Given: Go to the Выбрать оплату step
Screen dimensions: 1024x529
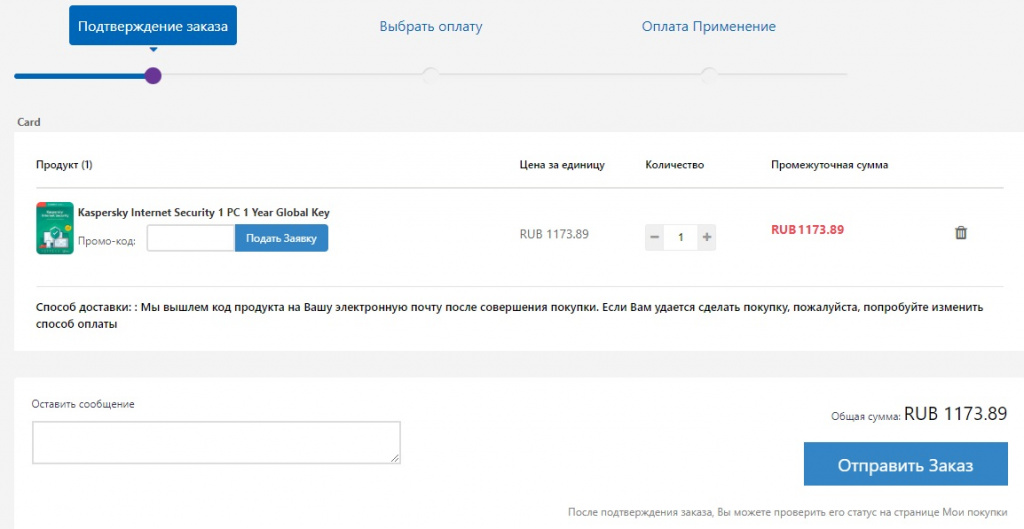Looking at the screenshot, I should (x=431, y=26).
